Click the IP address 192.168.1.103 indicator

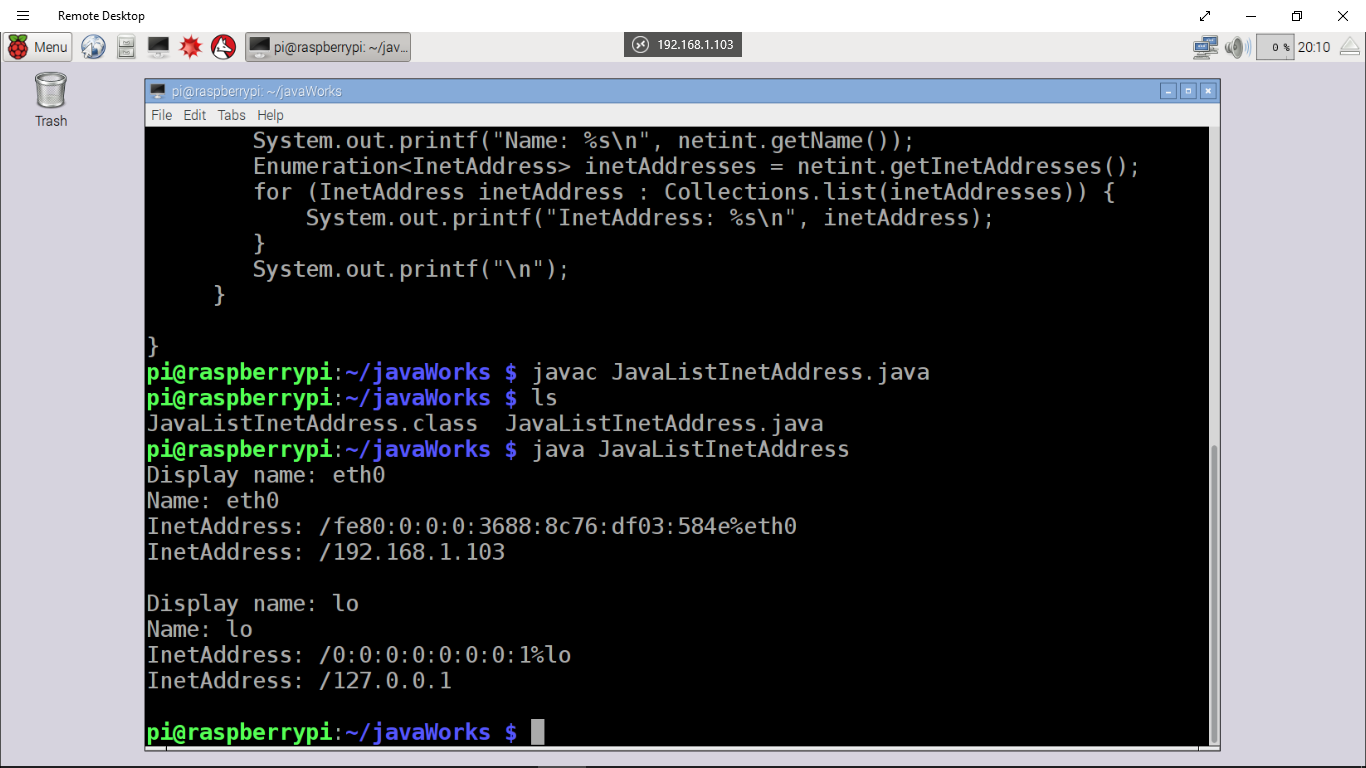(683, 44)
